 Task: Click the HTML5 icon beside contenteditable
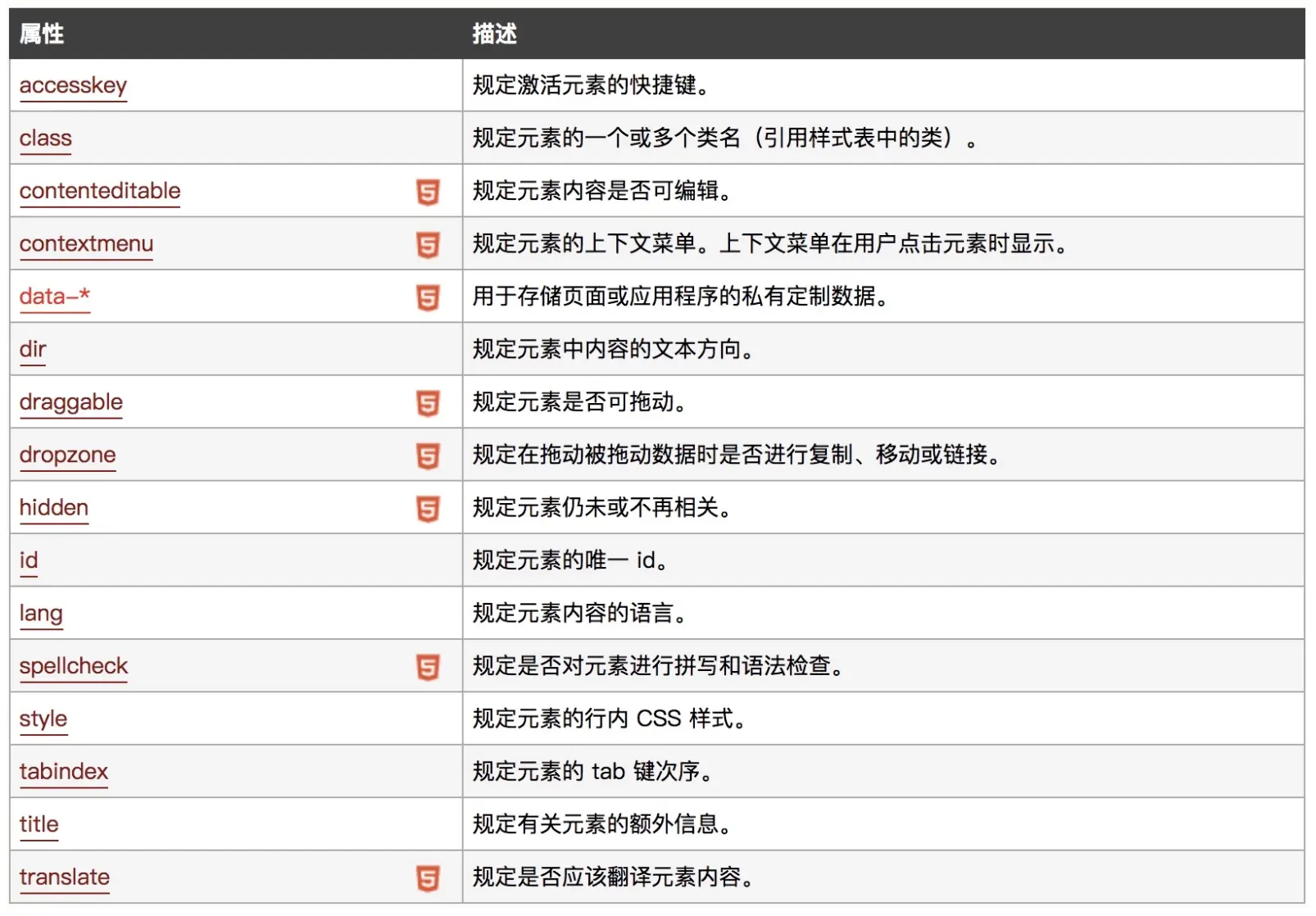[428, 192]
